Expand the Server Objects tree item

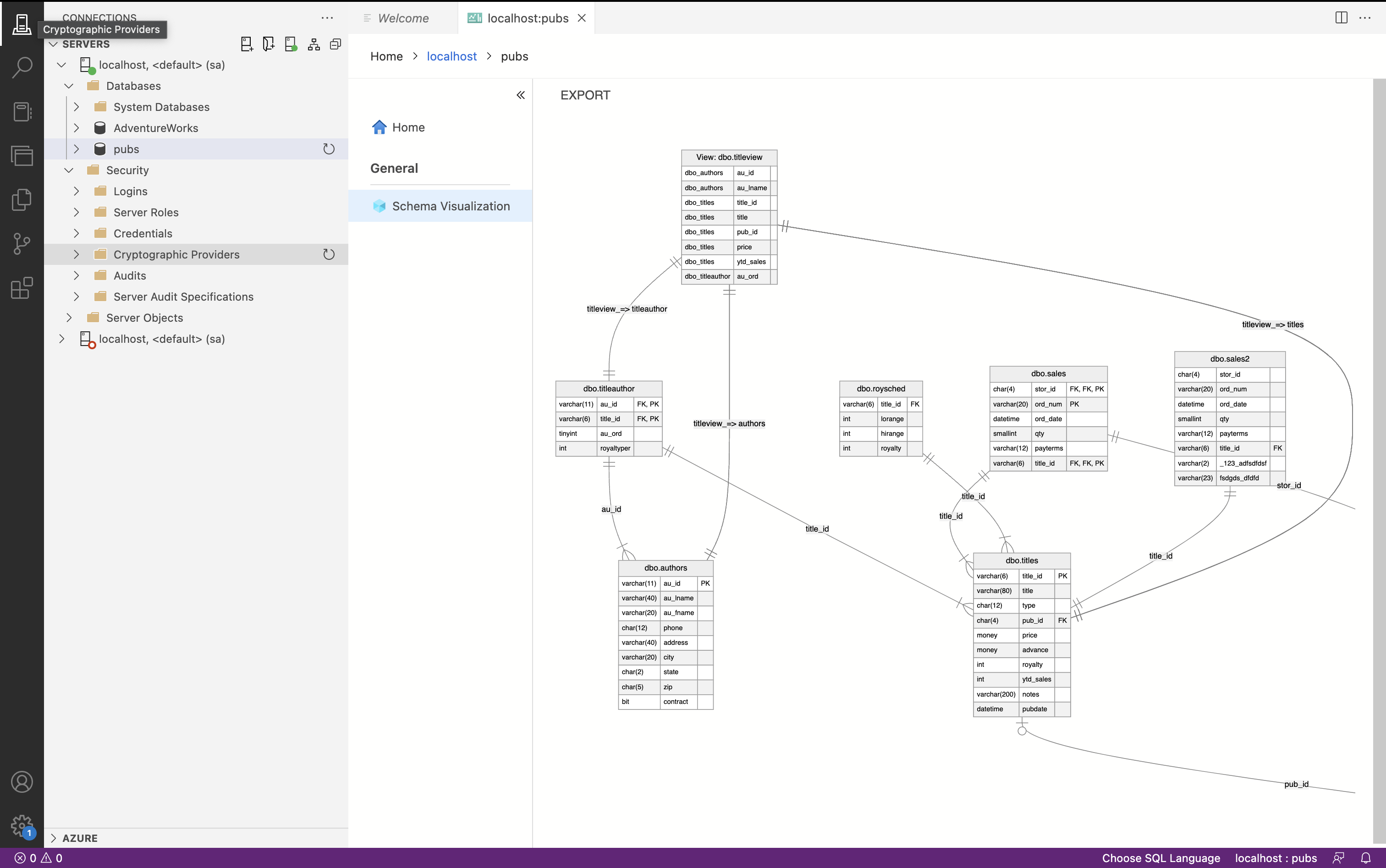pos(69,318)
